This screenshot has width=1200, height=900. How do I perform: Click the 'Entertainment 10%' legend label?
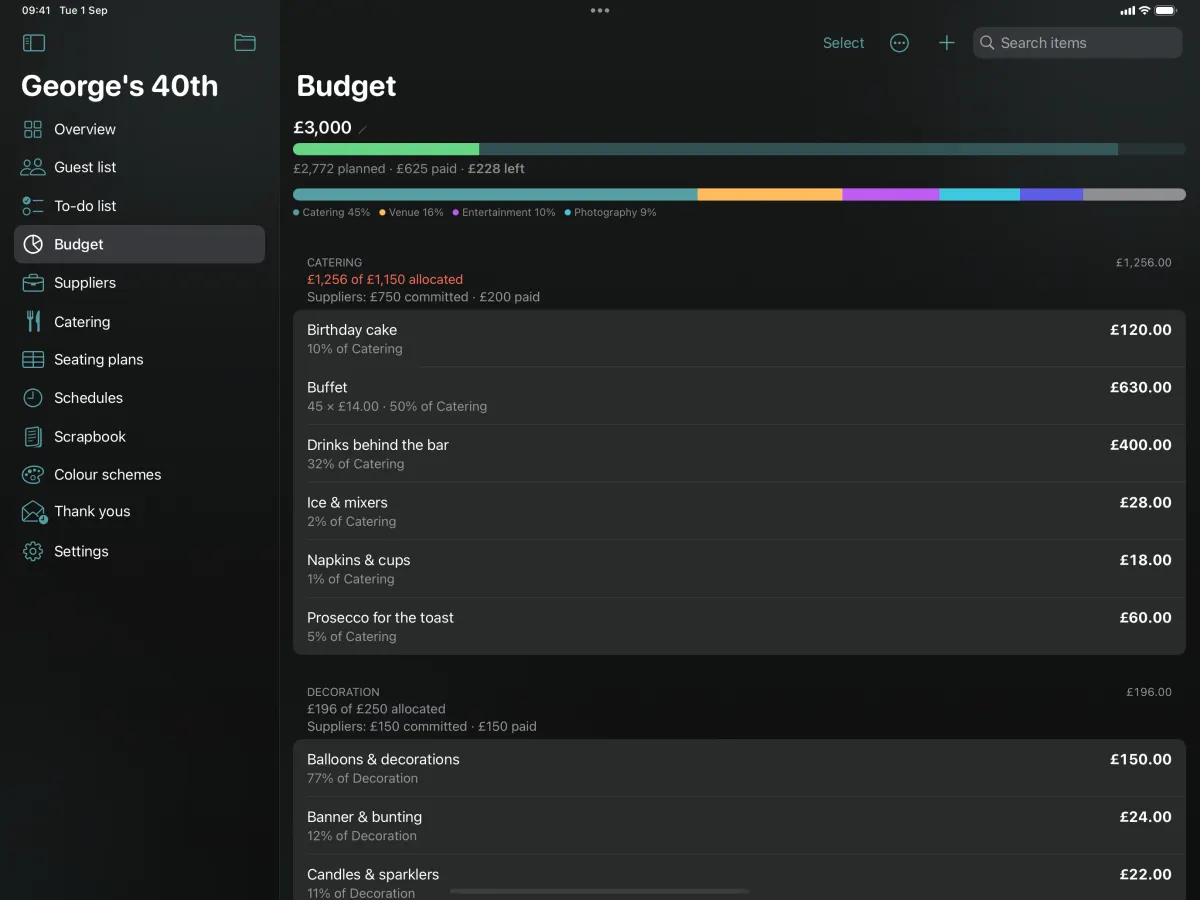504,212
